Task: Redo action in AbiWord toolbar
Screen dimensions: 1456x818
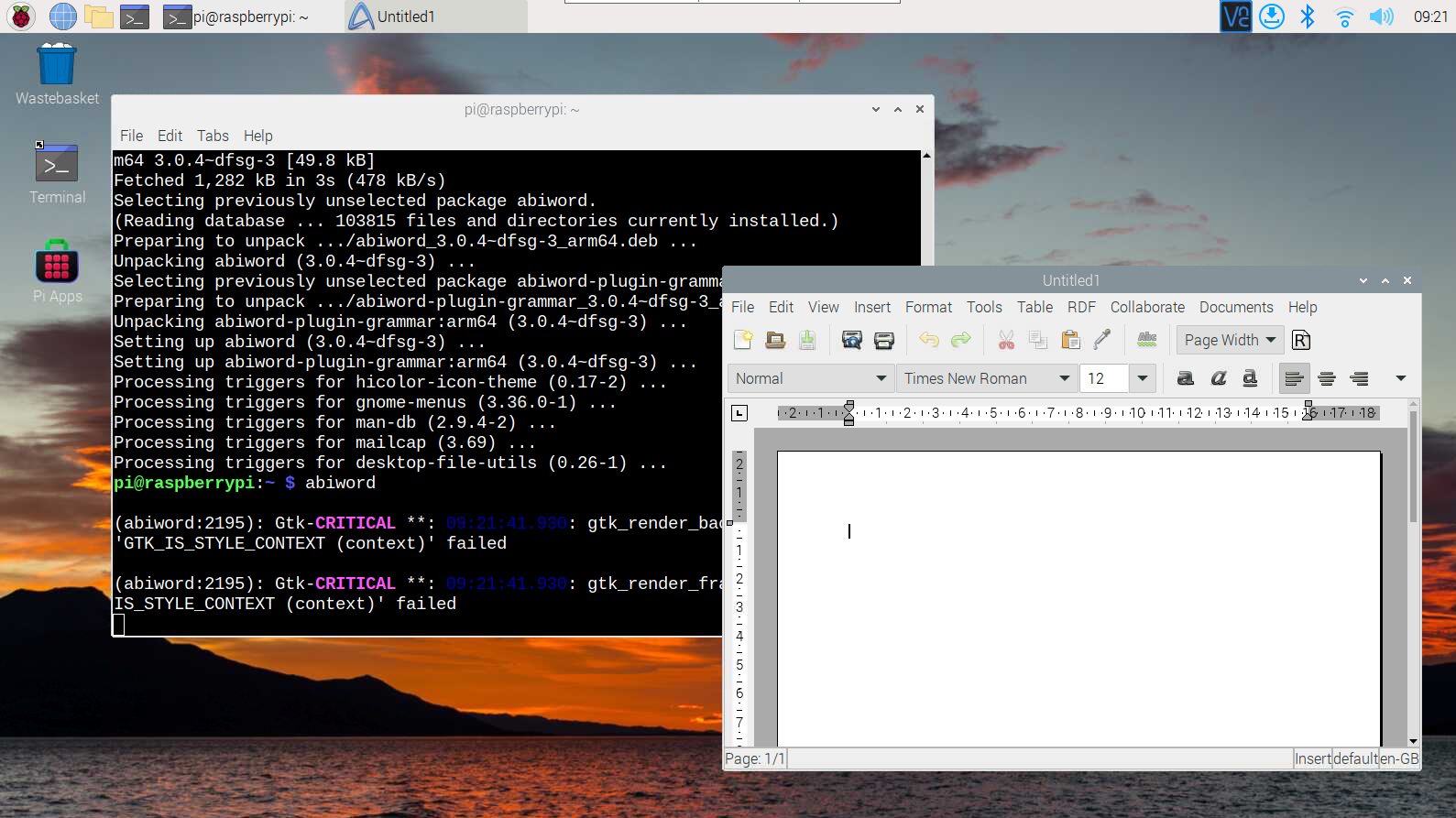Action: [960, 340]
